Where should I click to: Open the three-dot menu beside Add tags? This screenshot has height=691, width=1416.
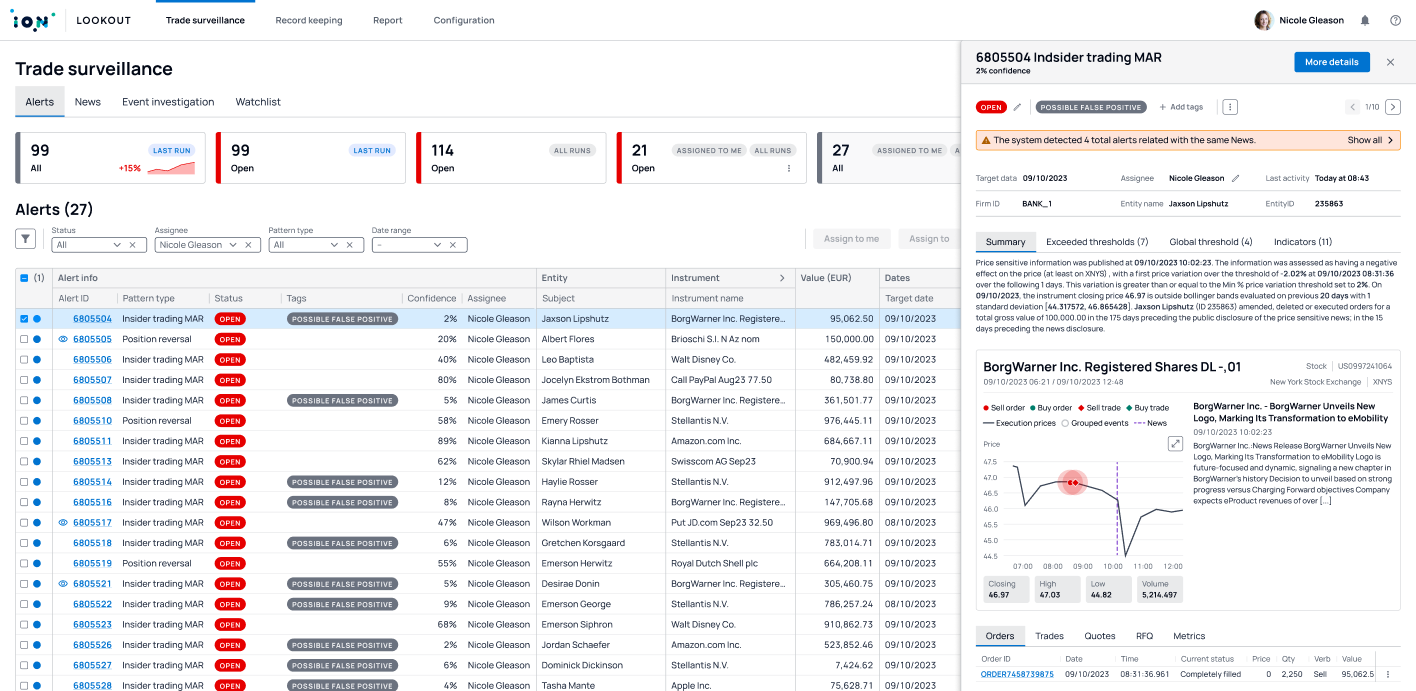tap(1230, 107)
